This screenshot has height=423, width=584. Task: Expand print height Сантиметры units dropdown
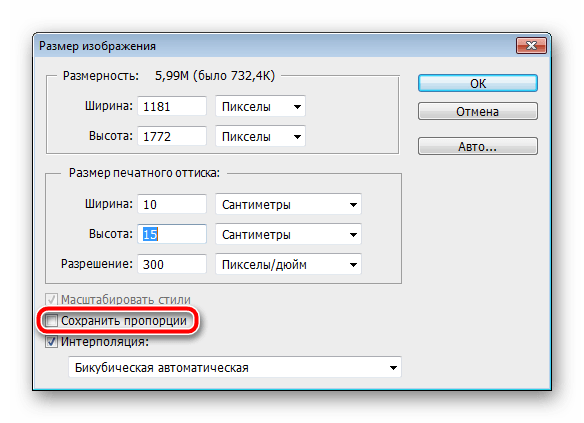coord(288,235)
